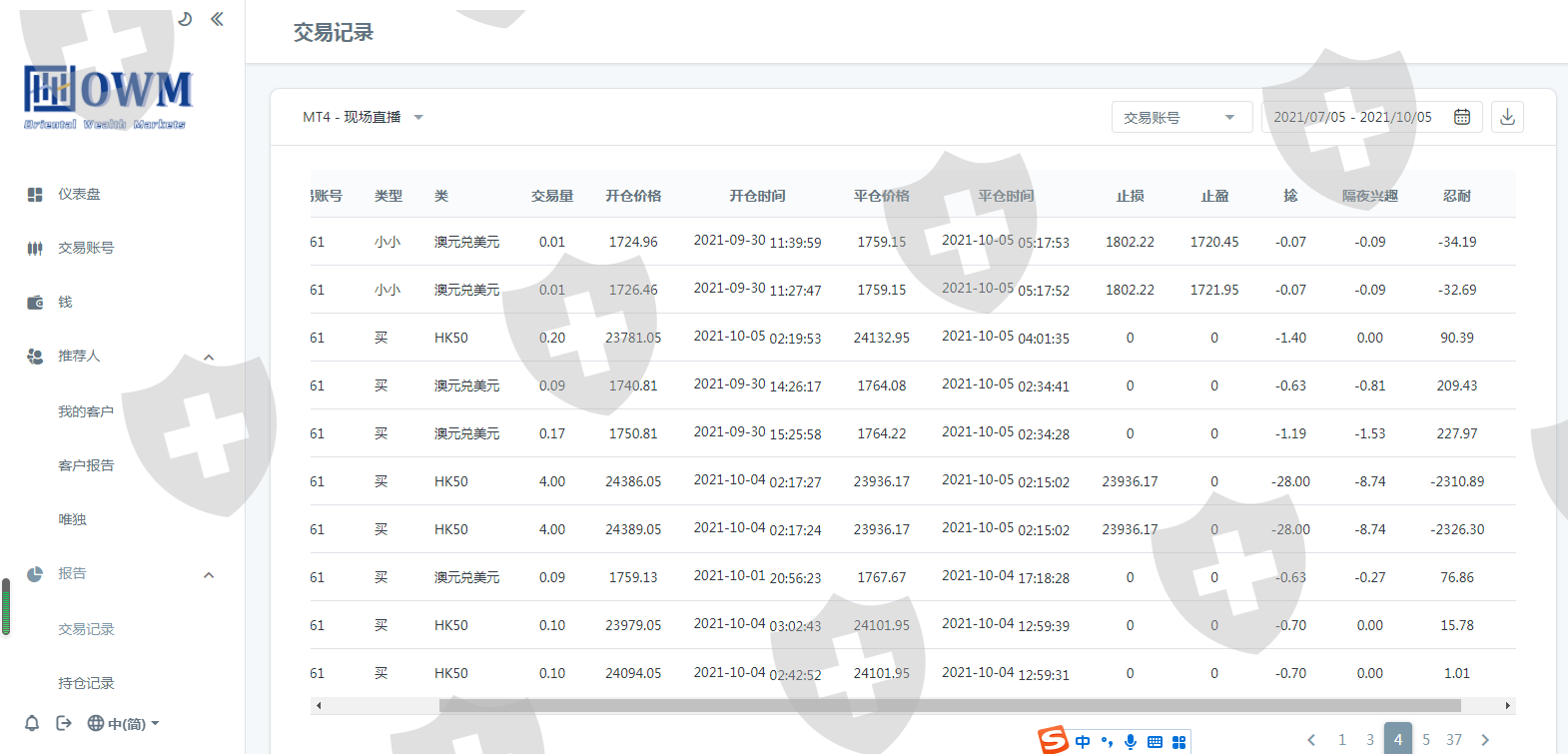1568x754 pixels.
Task: Go to 交易记录 in sidebar
Action: pyautogui.click(x=86, y=629)
